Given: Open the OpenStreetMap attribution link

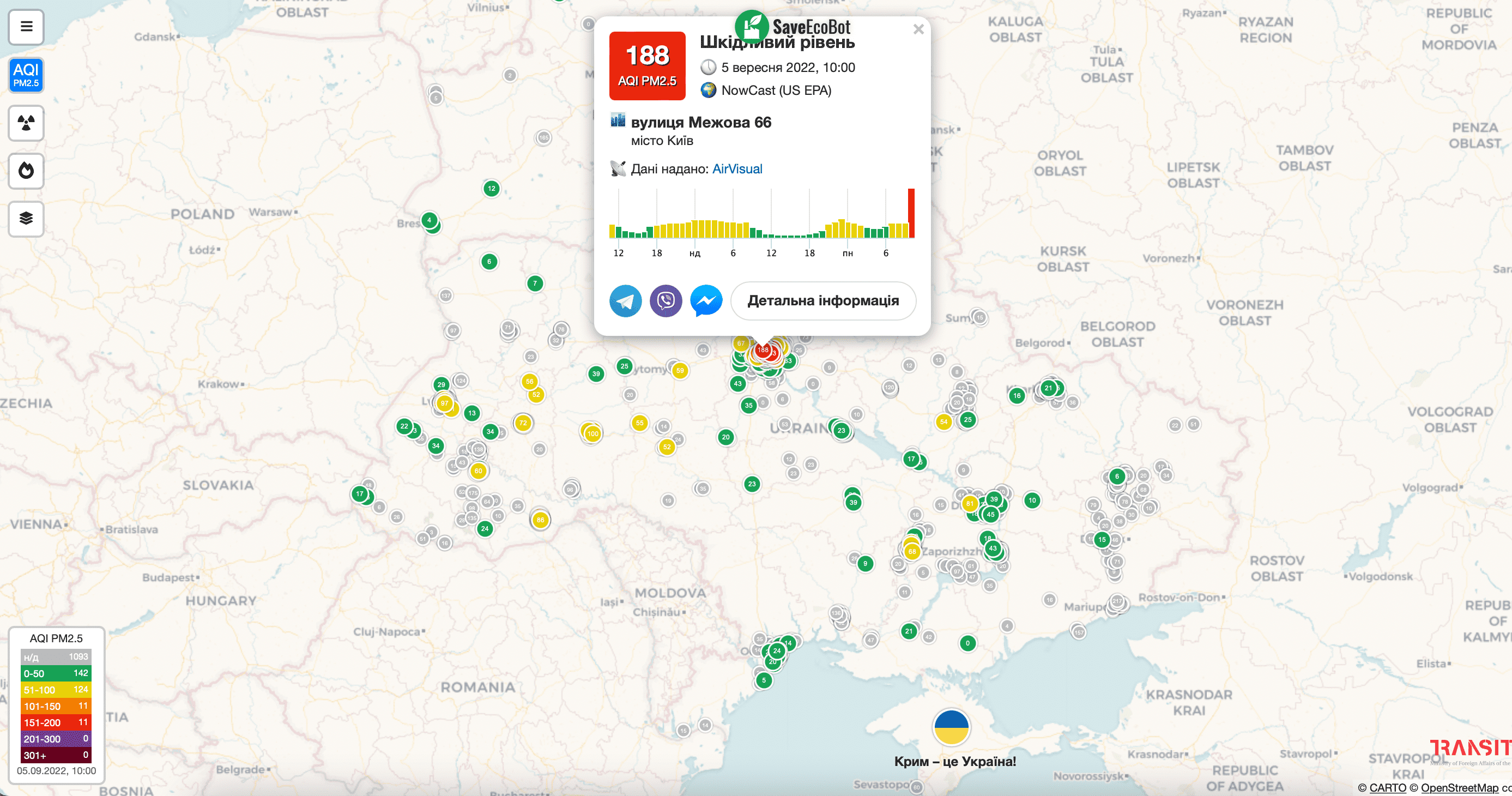Looking at the screenshot, I should pyautogui.click(x=1459, y=788).
